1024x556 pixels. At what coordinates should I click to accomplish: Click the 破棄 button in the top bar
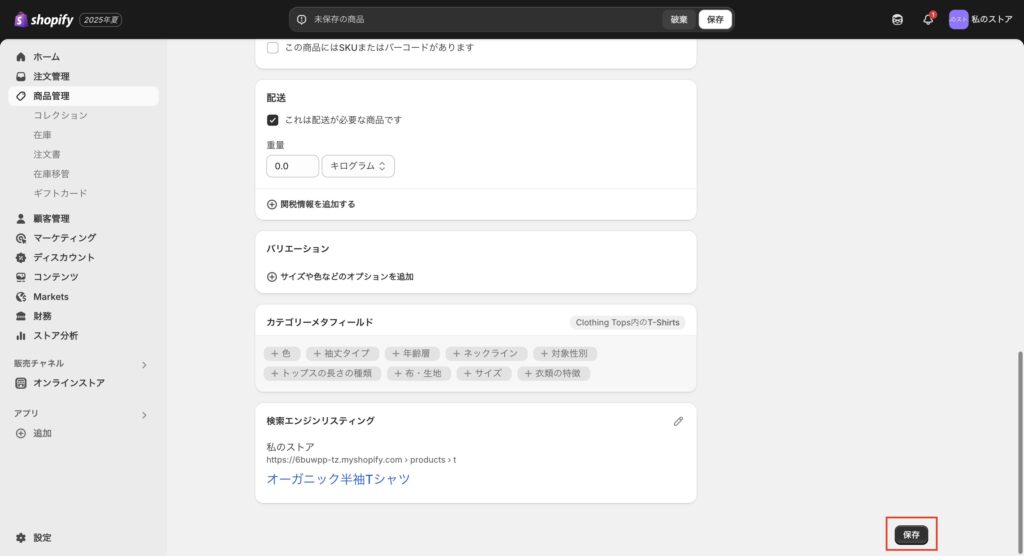[679, 19]
